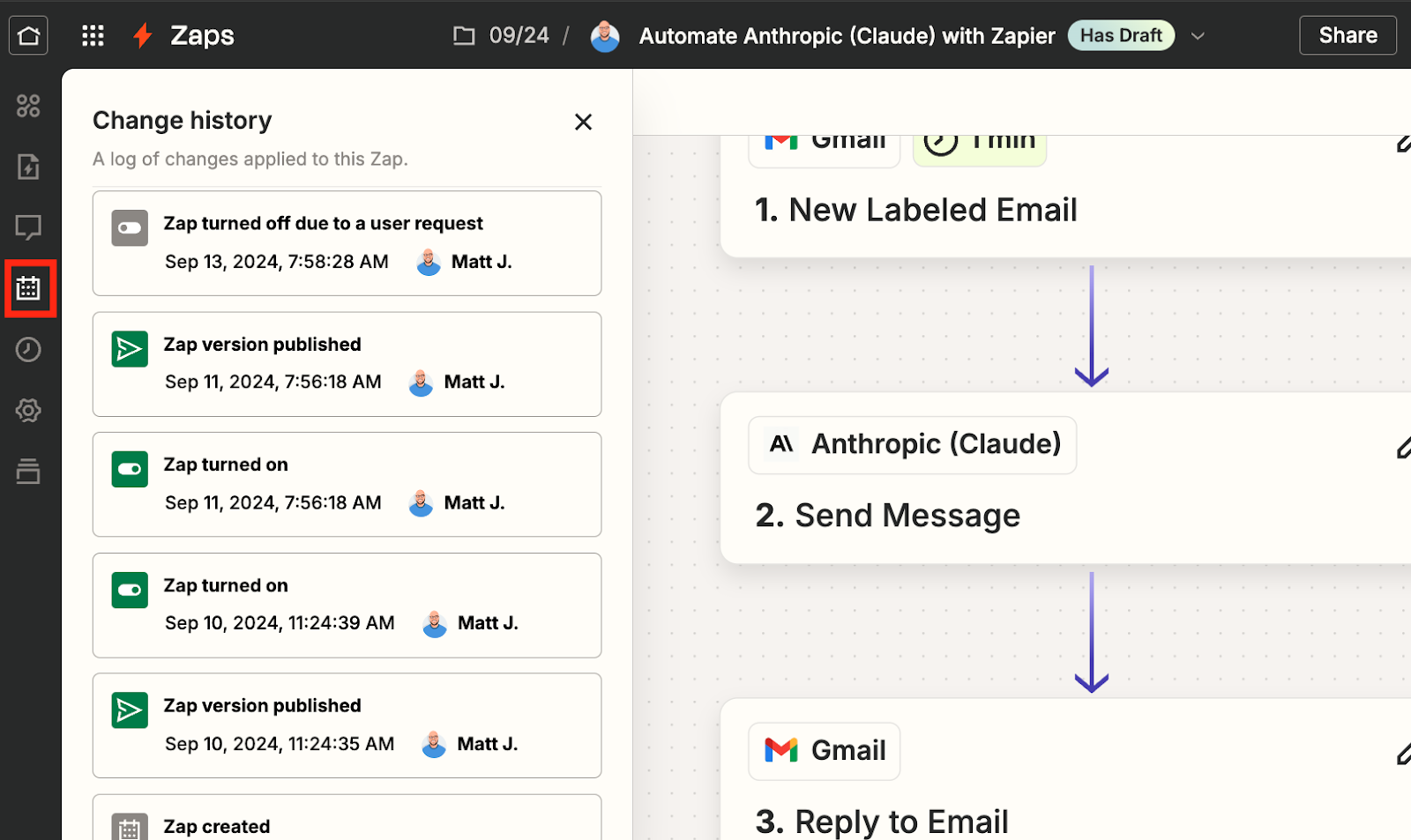Click green publish icon on Sep 11 entry
This screenshot has height=840, width=1411.
pos(130,349)
